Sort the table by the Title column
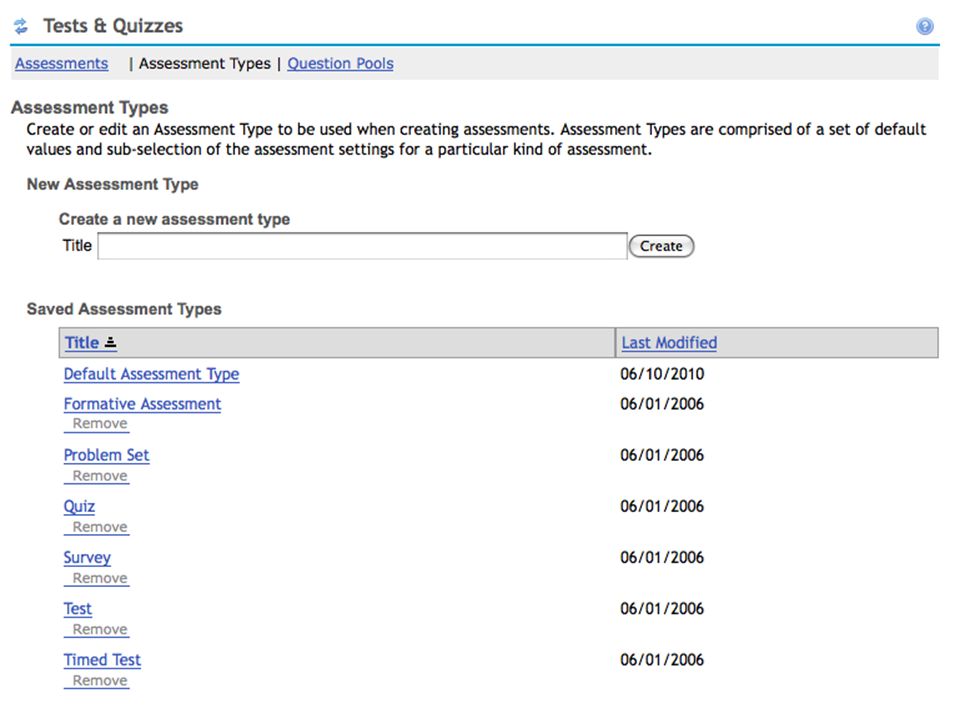Image resolution: width=960 pixels, height=720 pixels. (x=82, y=342)
